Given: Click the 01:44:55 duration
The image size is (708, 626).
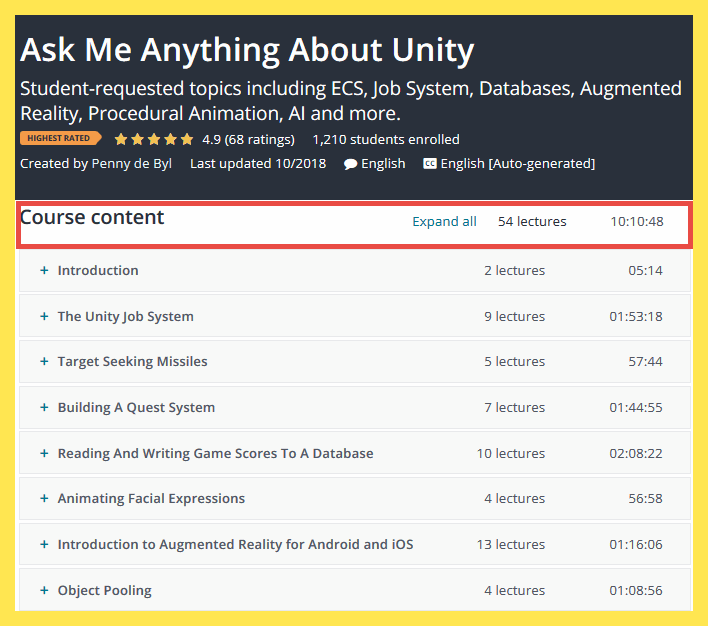Looking at the screenshot, I should click(636, 407).
